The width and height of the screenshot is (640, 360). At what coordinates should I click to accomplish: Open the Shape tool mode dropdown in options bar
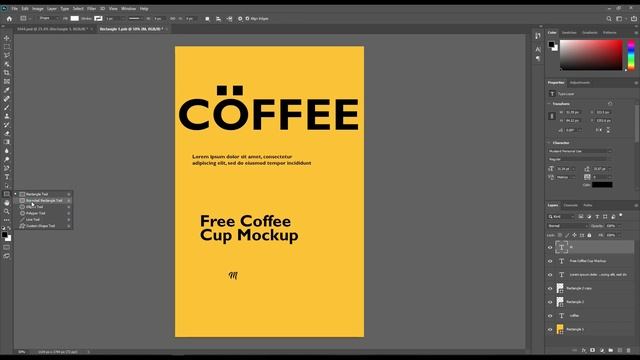48,19
